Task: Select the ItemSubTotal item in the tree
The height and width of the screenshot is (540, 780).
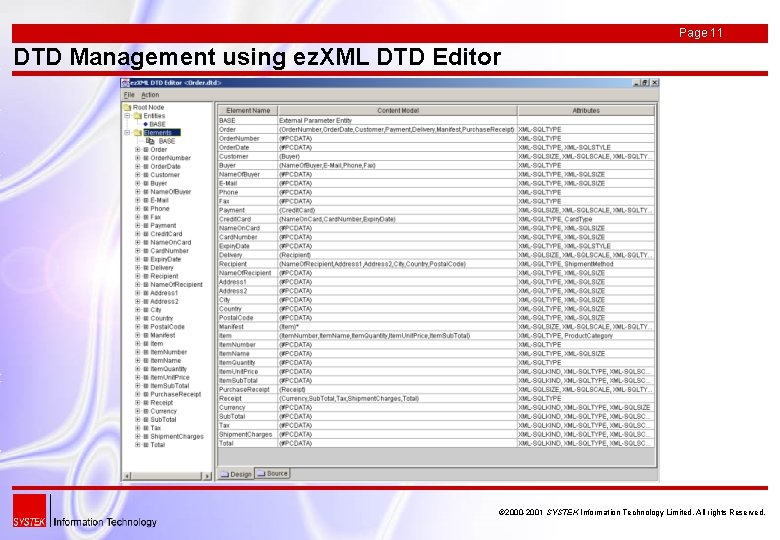Action: 170,386
